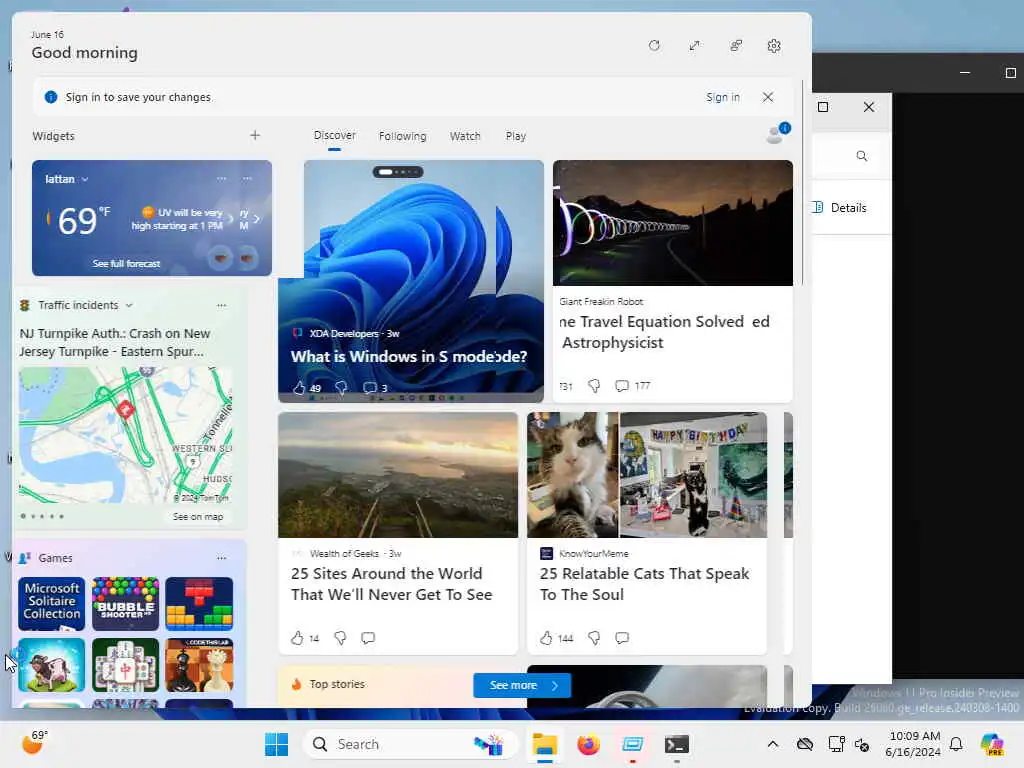Like the Windows S mode article
This screenshot has height=768, width=1024.
point(299,388)
